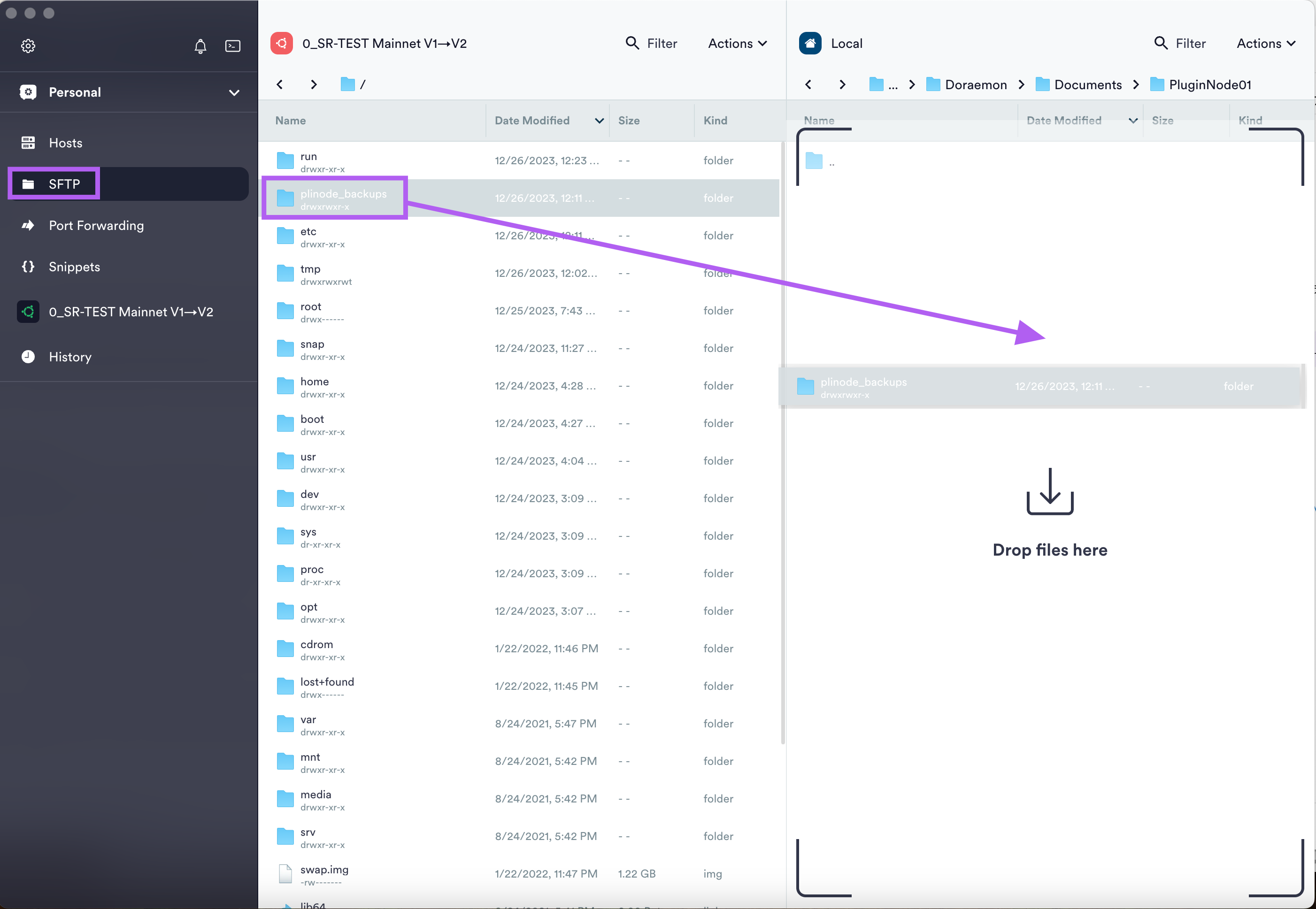Expand the Personal workspace chevron

[x=234, y=92]
